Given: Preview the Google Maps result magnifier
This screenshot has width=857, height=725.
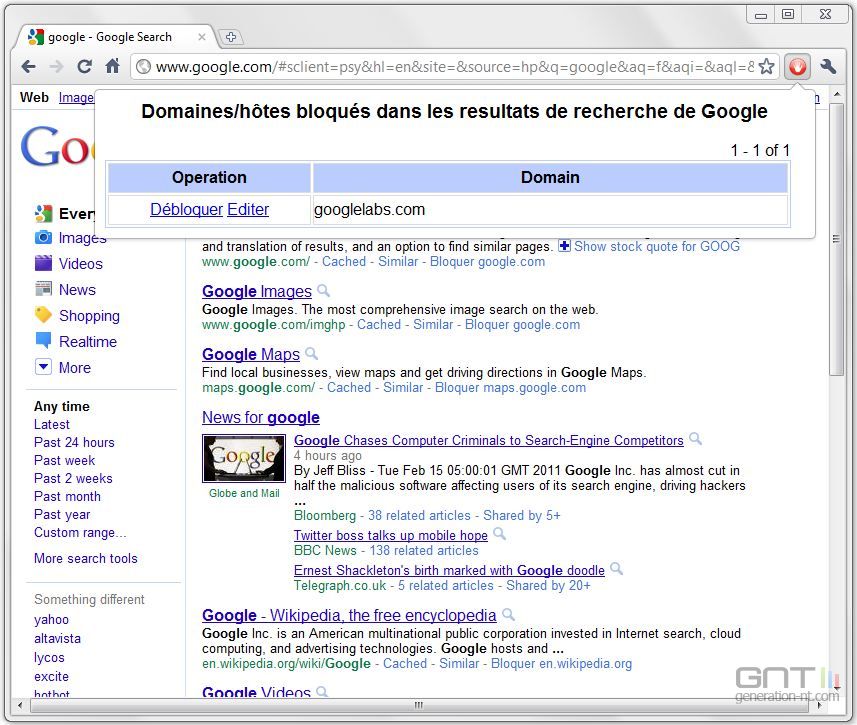Looking at the screenshot, I should [312, 353].
